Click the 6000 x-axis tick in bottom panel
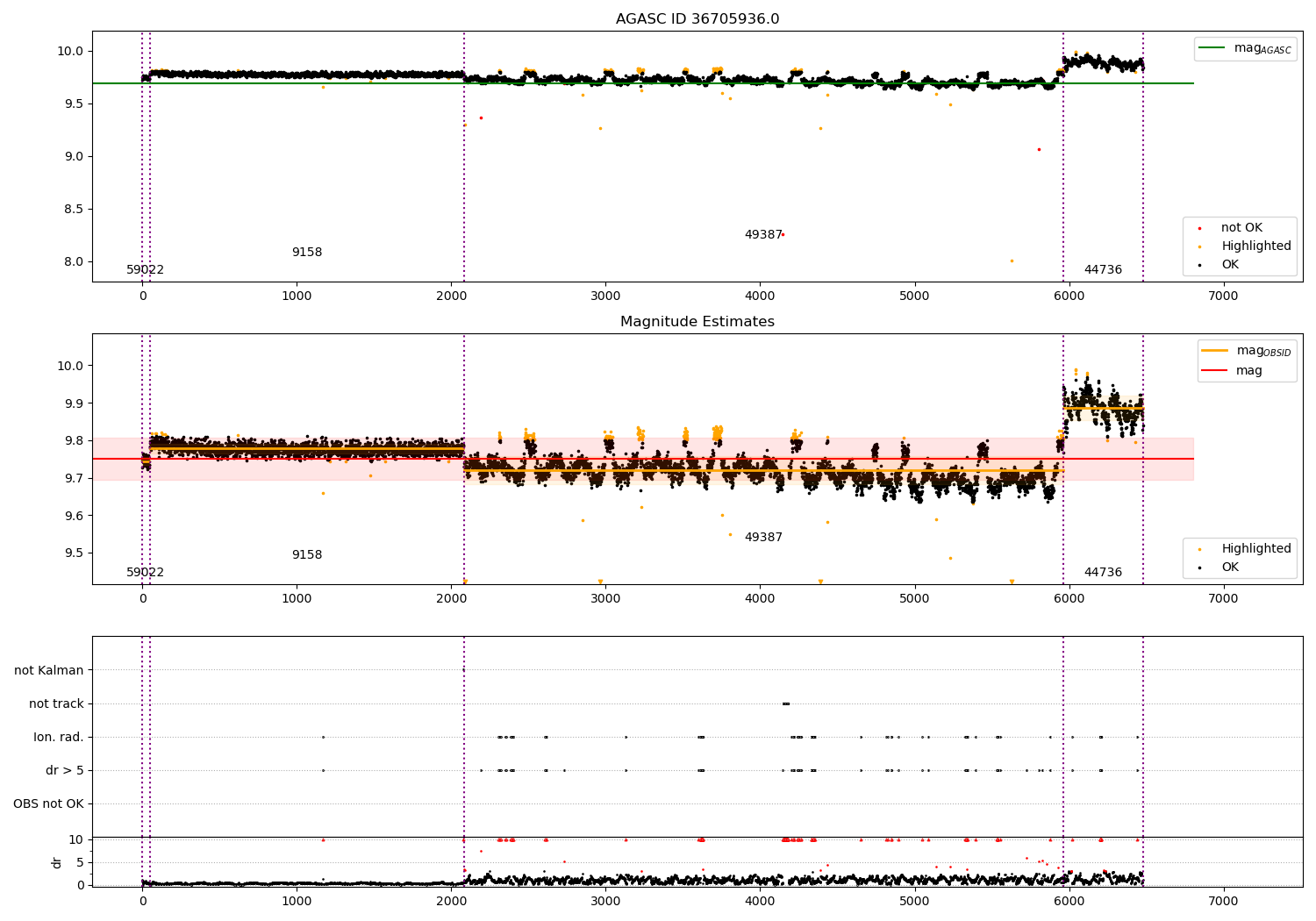Screen dimensions: 1316x921 pos(1069,902)
